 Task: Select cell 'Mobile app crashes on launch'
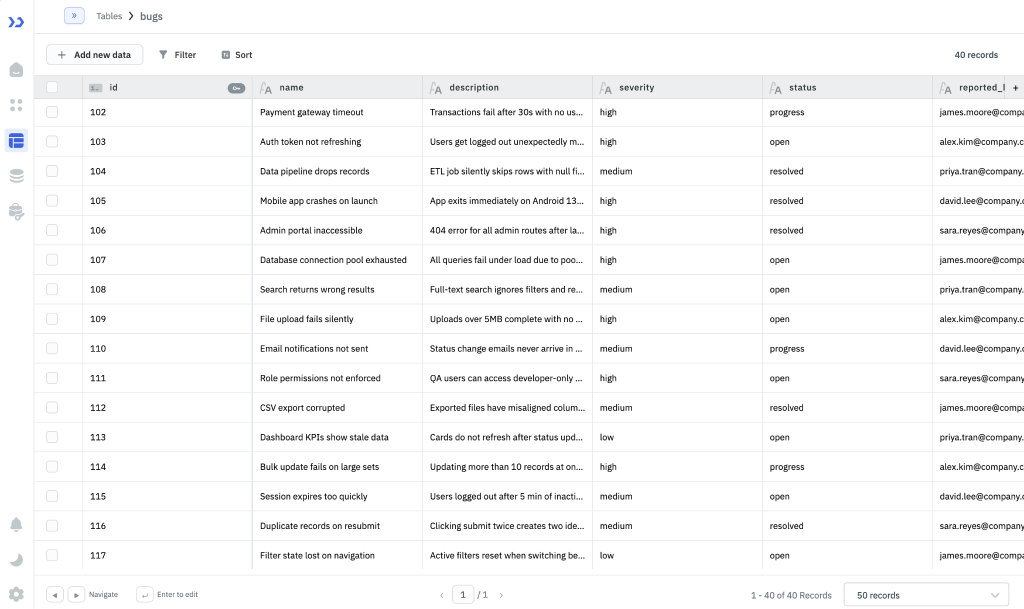337,201
